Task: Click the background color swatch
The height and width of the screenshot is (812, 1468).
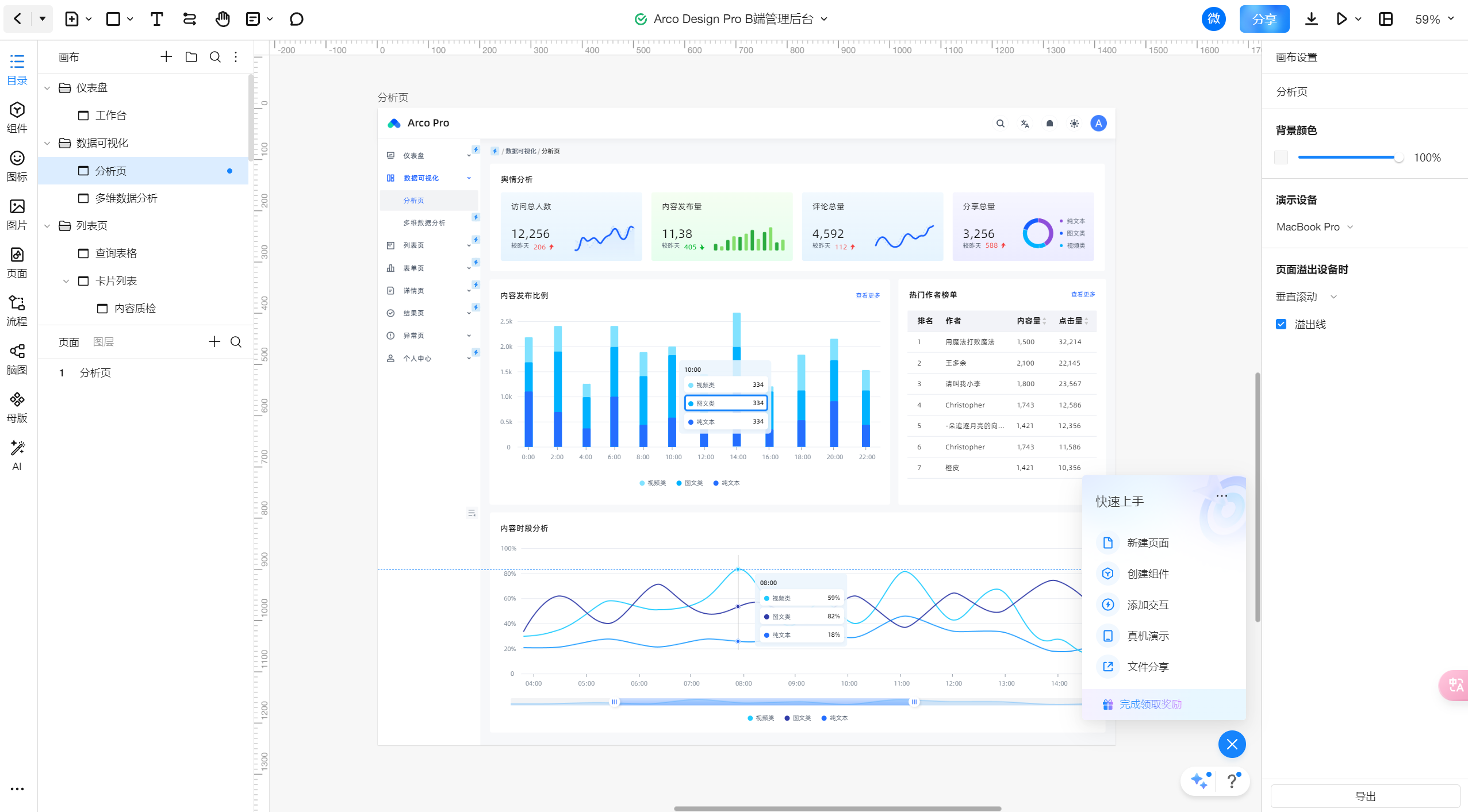Action: coord(1281,158)
